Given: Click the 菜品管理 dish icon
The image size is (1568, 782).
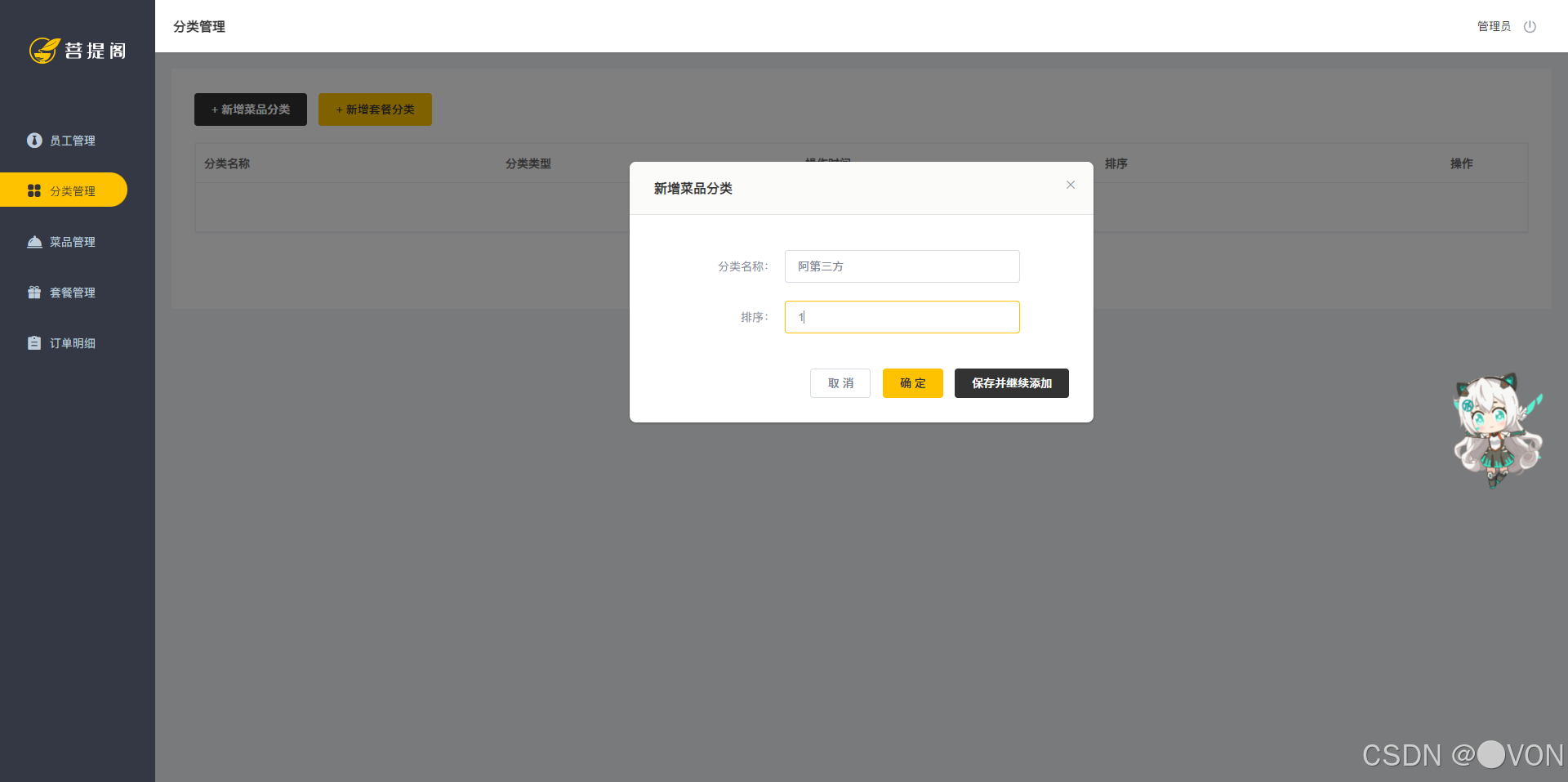Looking at the screenshot, I should coord(34,242).
